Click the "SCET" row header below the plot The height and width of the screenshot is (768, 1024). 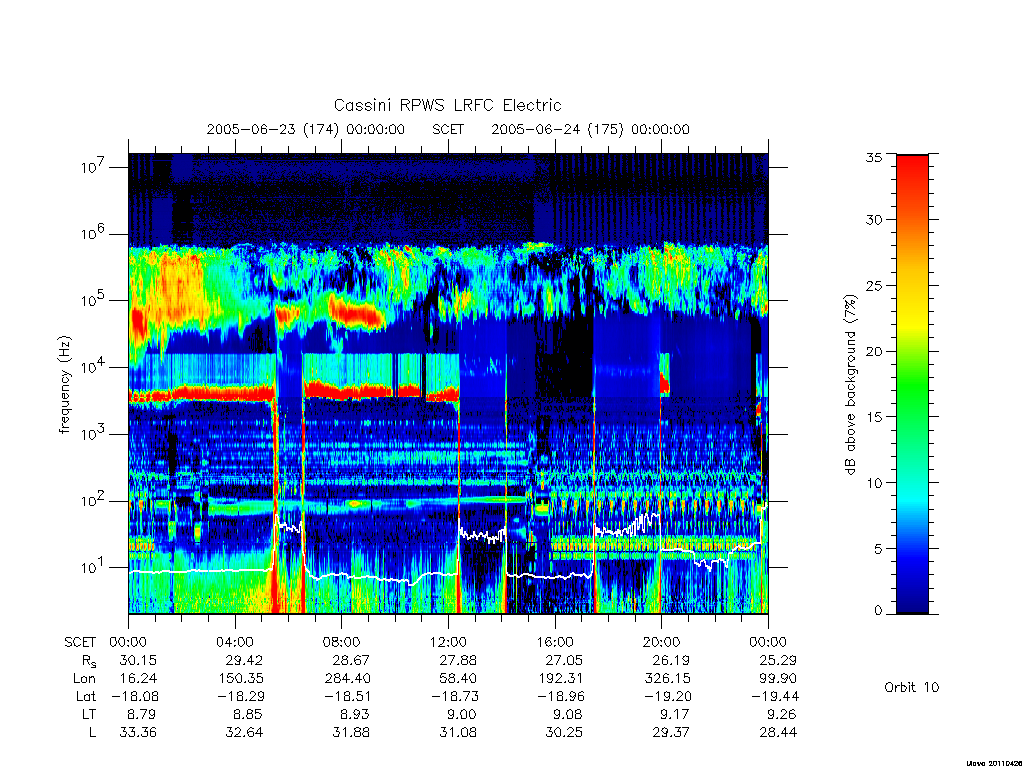pos(80,642)
